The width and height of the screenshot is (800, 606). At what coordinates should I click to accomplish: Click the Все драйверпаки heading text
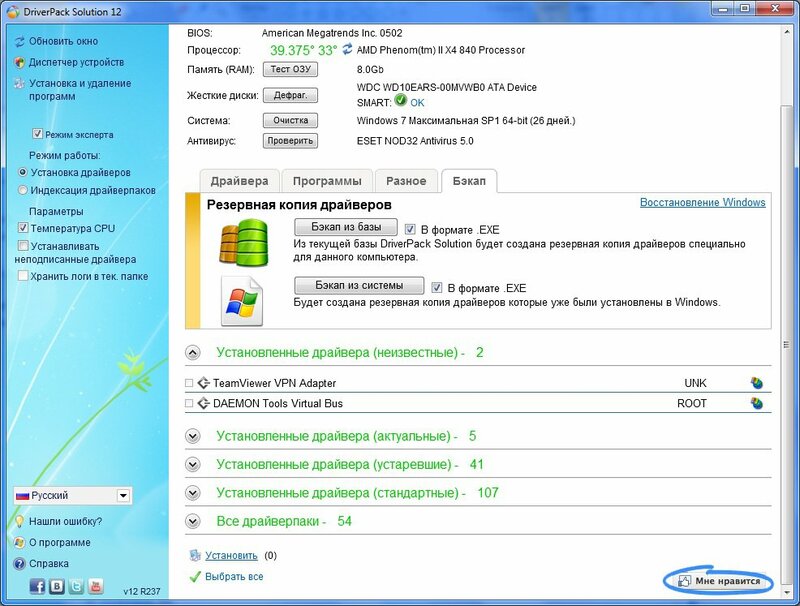click(271, 521)
